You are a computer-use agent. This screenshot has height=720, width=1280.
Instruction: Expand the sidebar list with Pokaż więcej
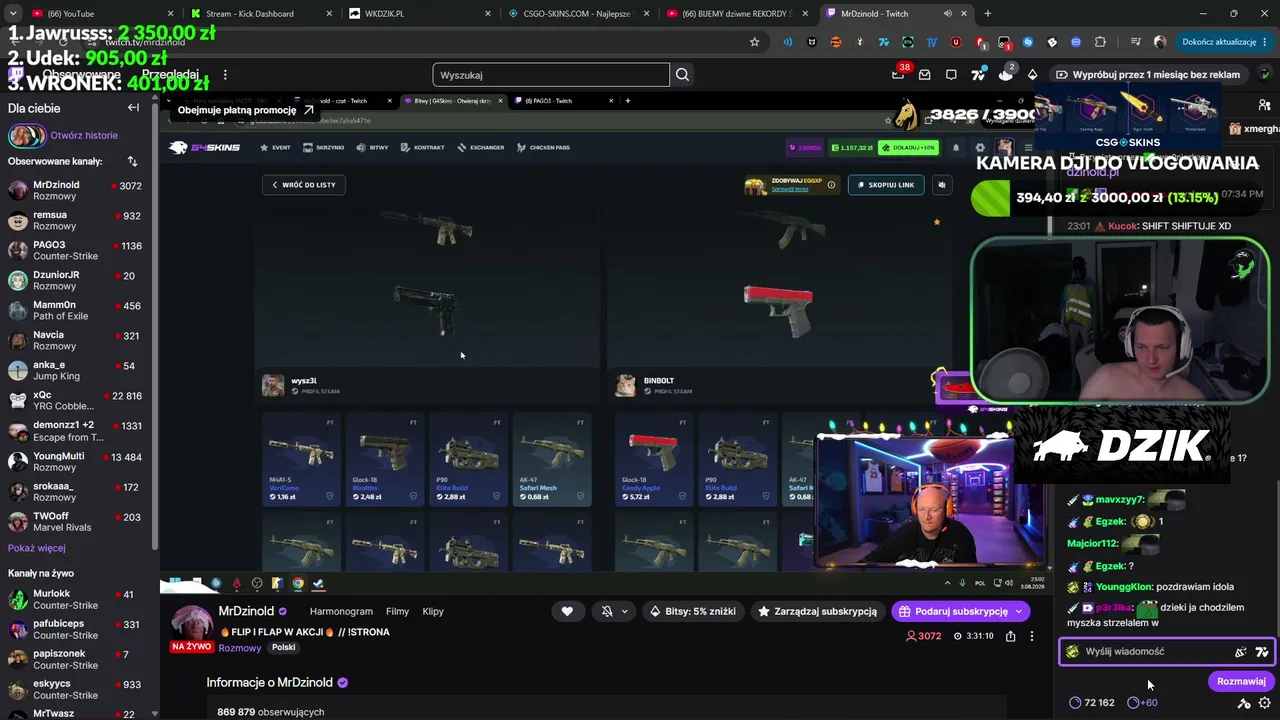click(37, 548)
